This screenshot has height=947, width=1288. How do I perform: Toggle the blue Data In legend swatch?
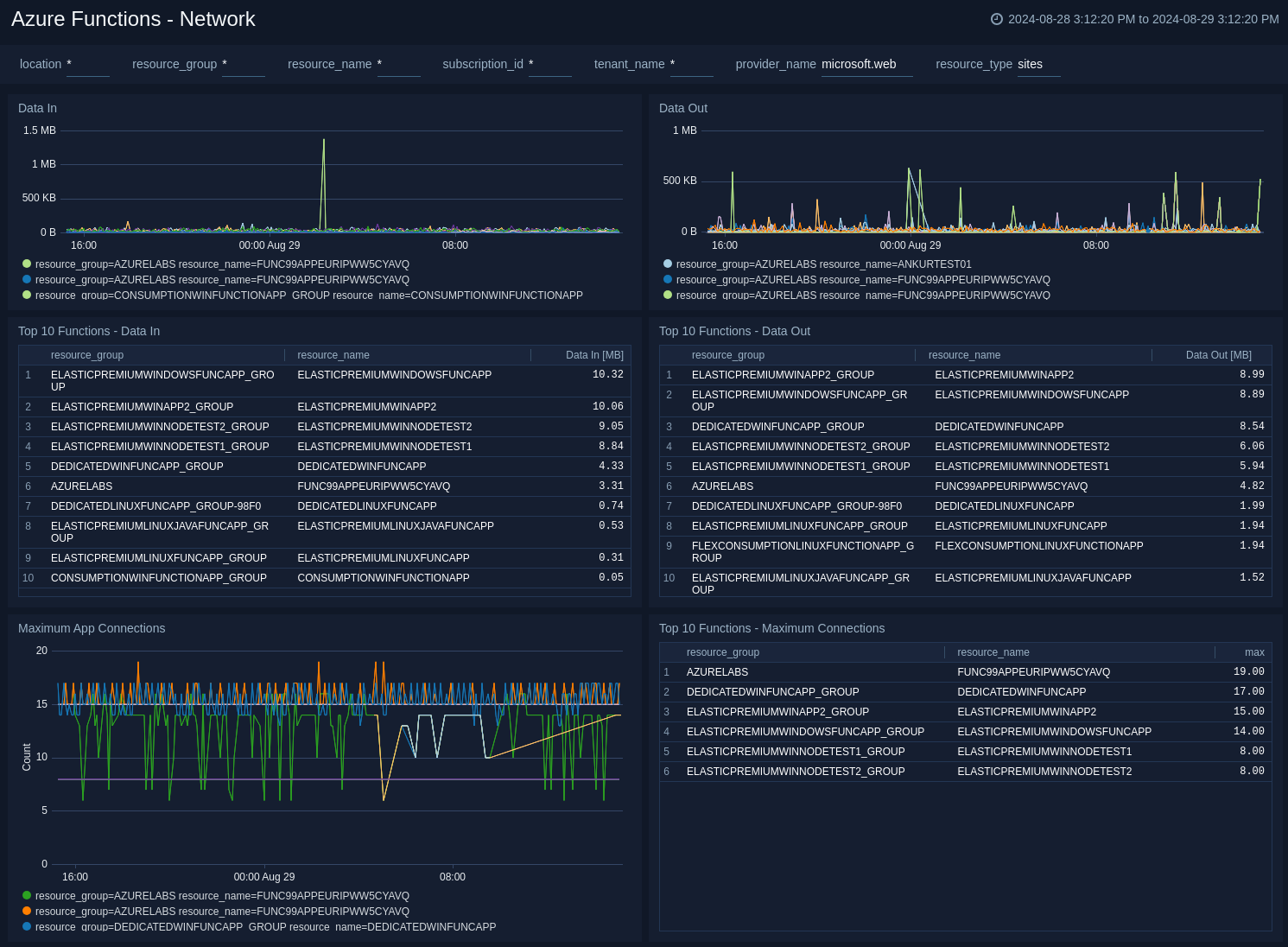coord(27,279)
